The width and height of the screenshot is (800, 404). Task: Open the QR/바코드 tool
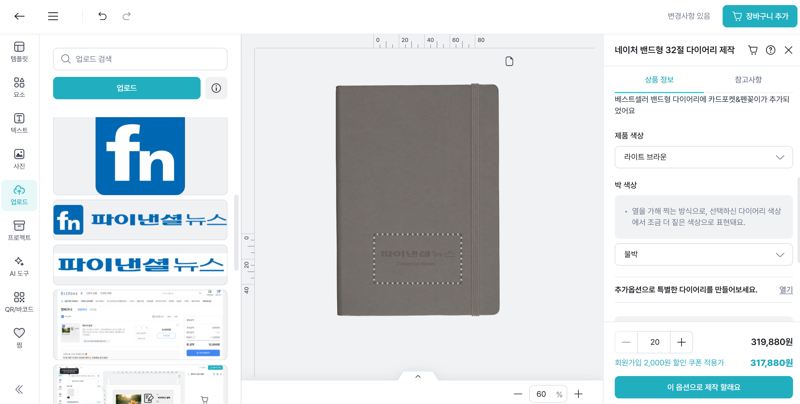[19, 302]
